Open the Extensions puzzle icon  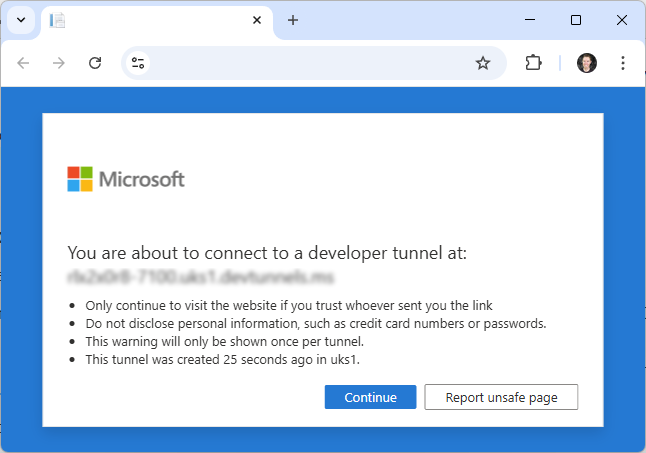tap(533, 63)
